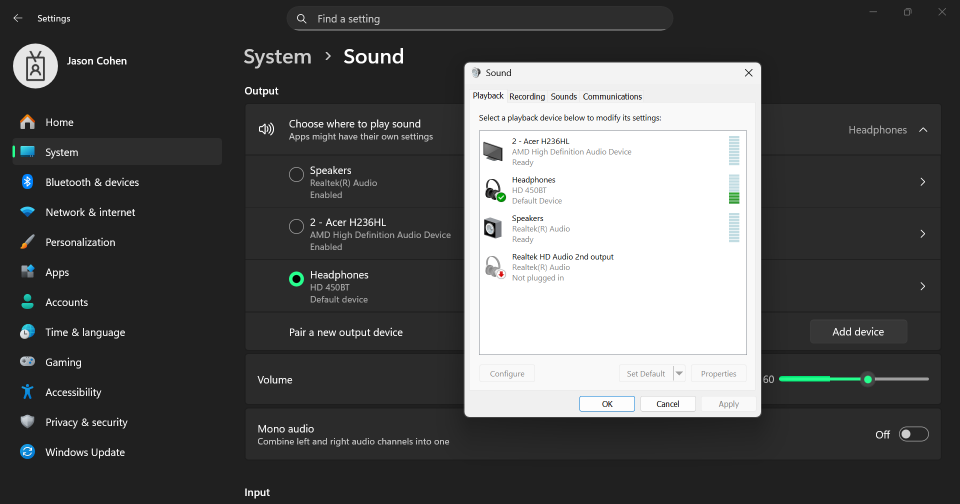
Task: Click the Realtek Speakers device icon in dialog
Action: point(494,228)
